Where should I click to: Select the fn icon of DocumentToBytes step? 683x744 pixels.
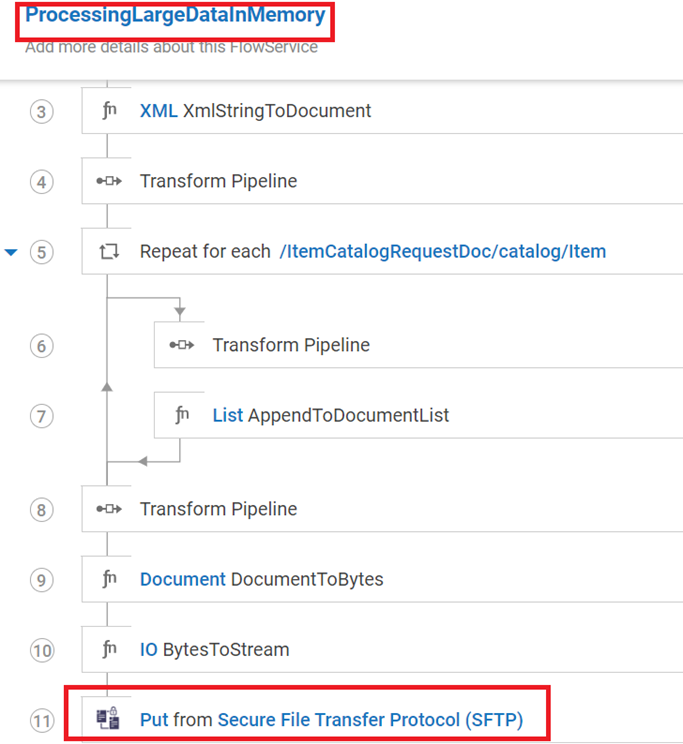109,579
